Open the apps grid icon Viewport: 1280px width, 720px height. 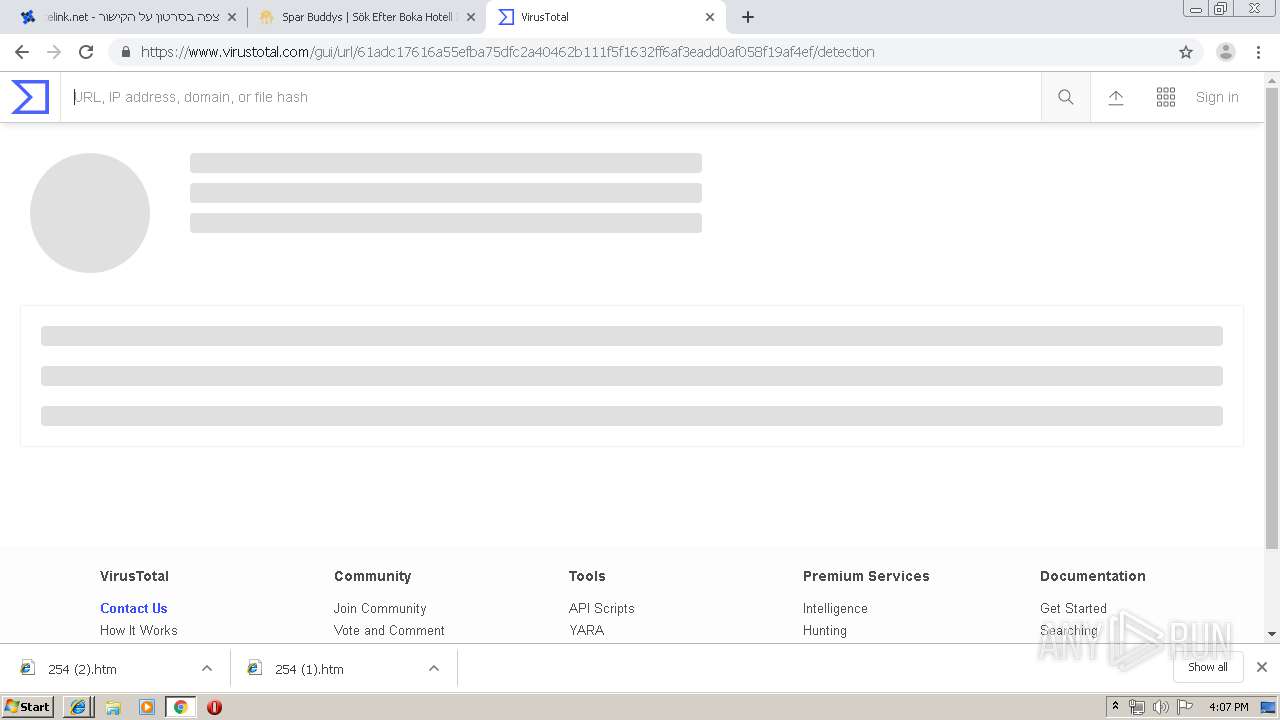pyautogui.click(x=1166, y=97)
